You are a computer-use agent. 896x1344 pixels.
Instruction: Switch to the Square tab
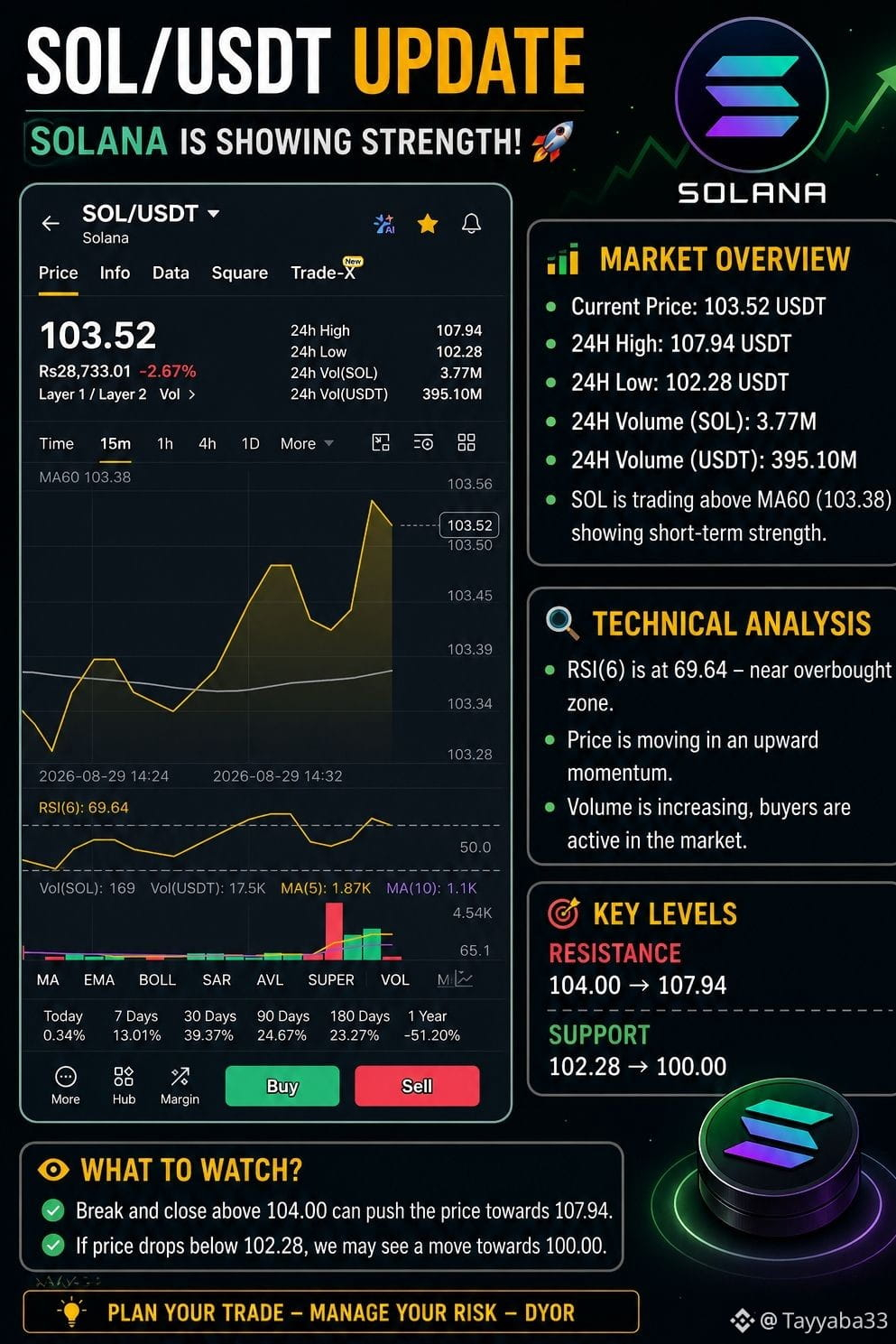coord(239,273)
